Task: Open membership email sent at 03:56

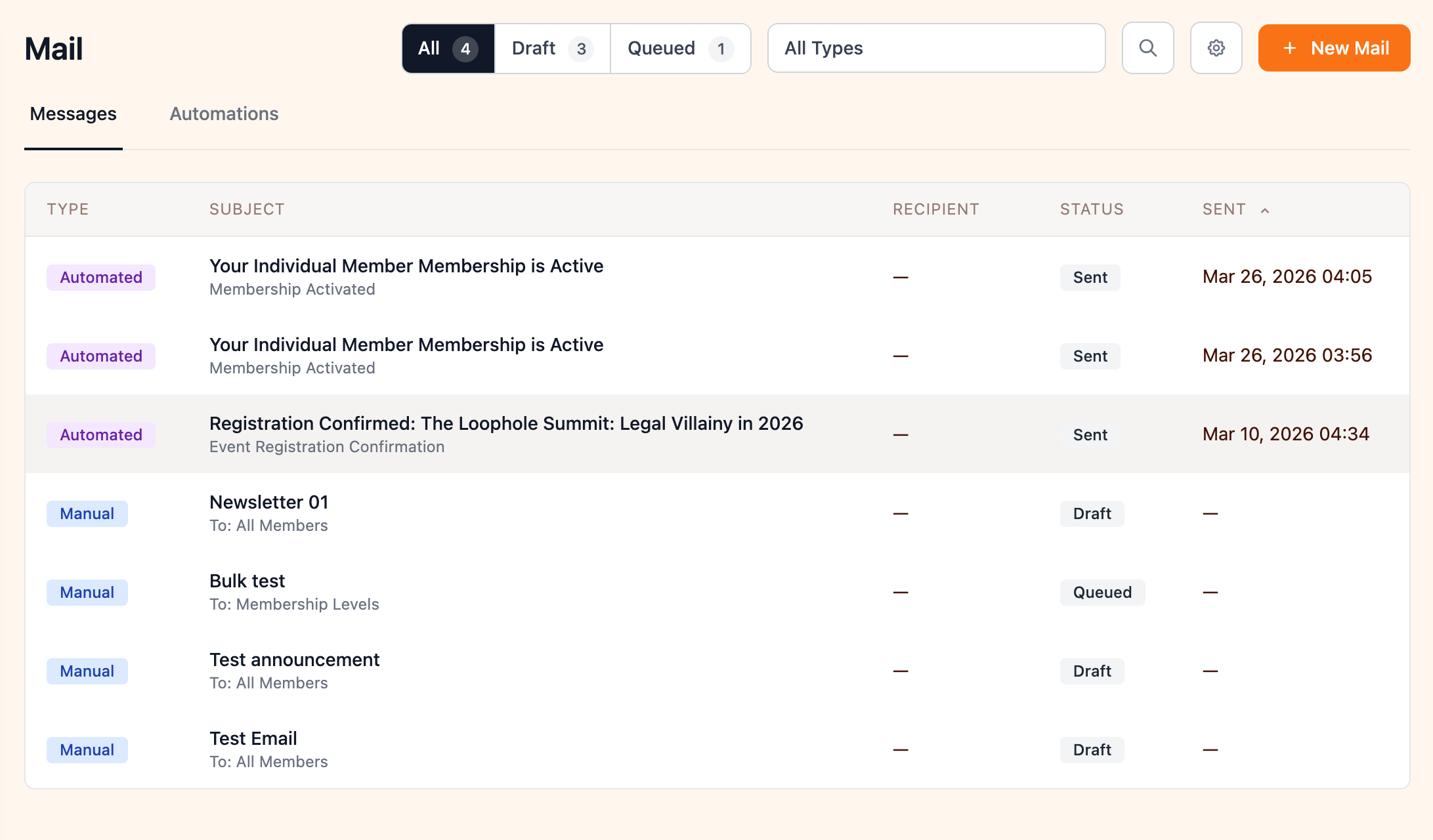Action: (x=717, y=355)
